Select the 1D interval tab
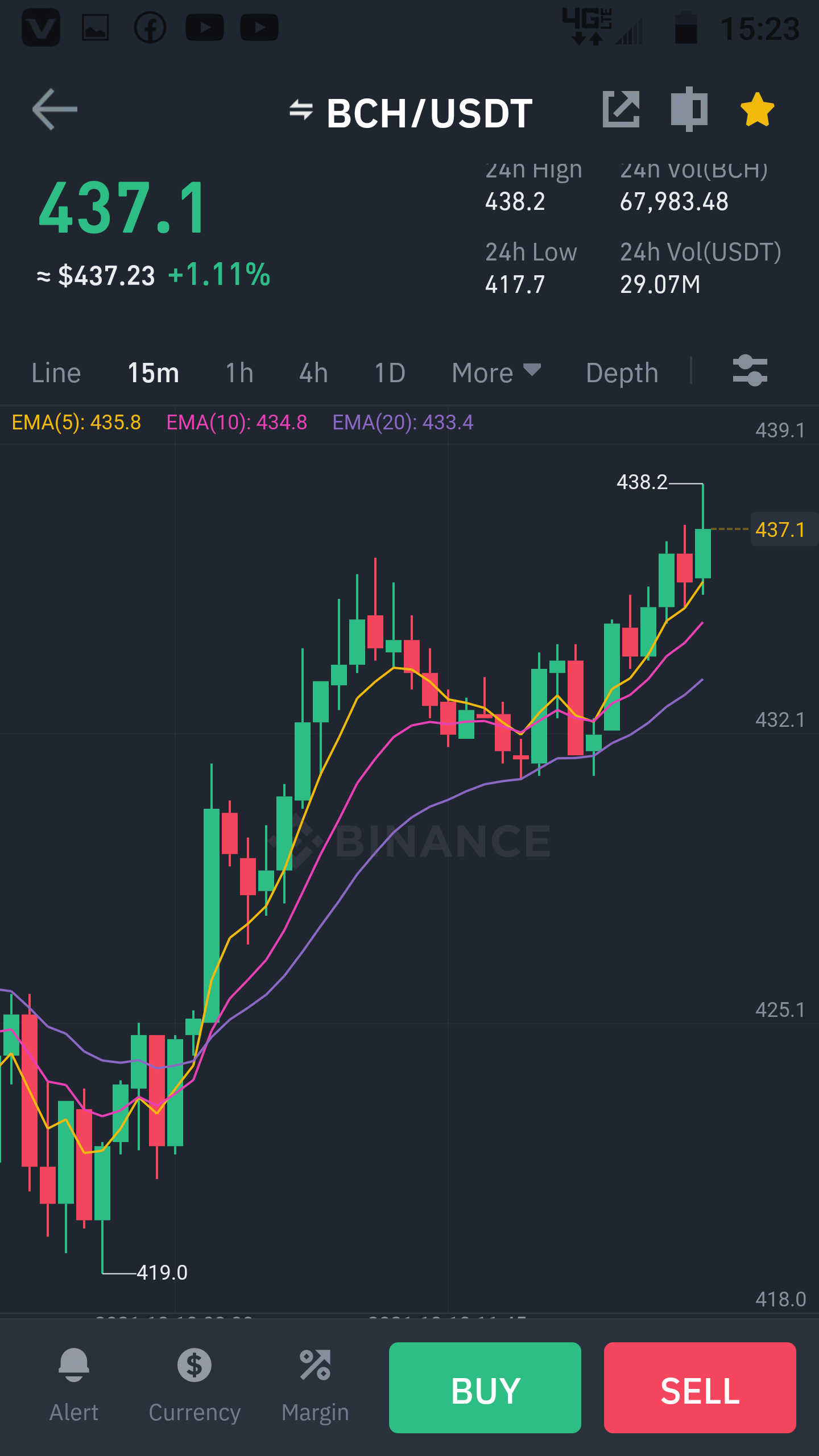Screen dimensions: 819x1456 coord(390,373)
